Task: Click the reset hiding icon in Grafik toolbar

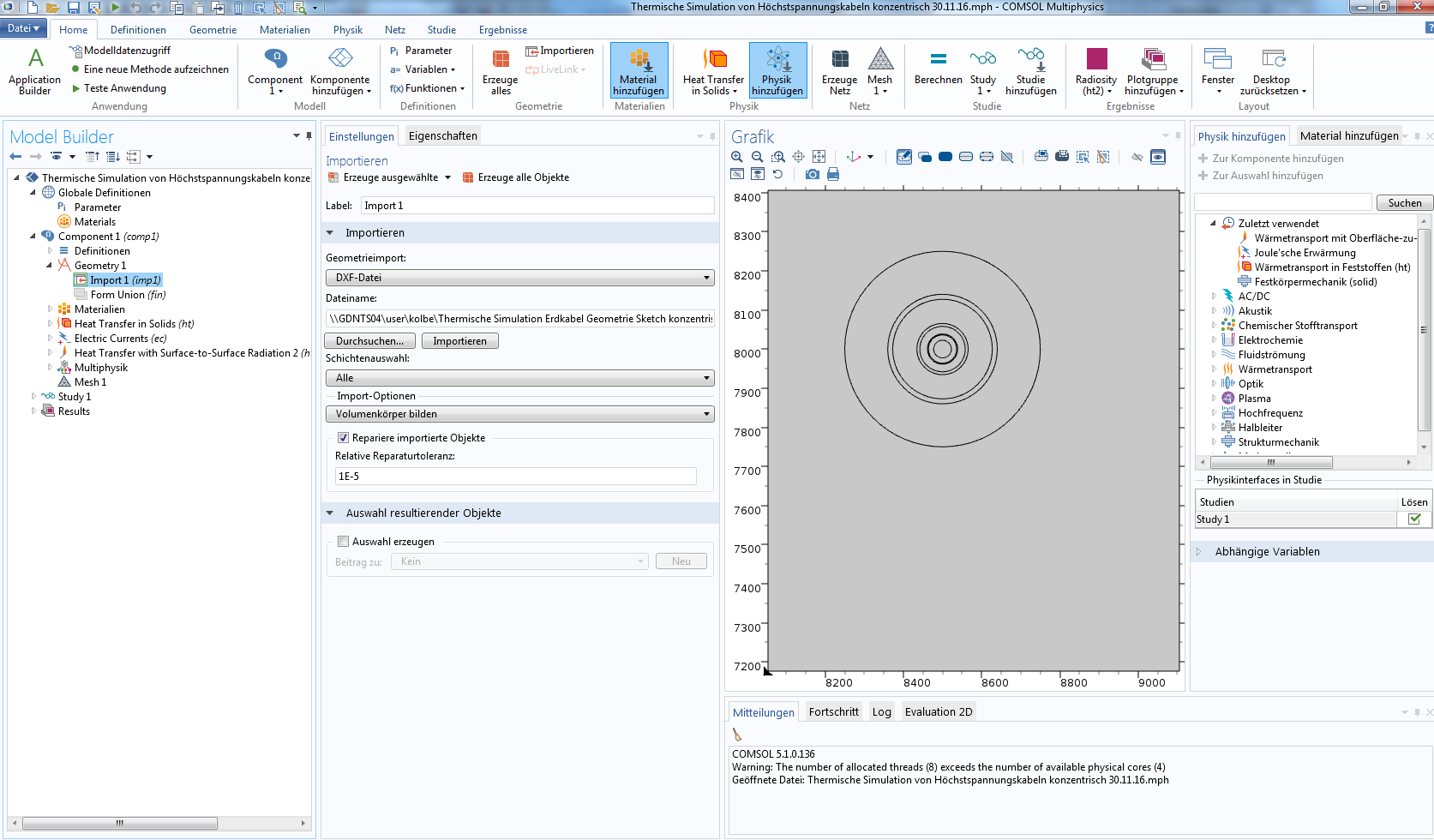Action: point(778,174)
